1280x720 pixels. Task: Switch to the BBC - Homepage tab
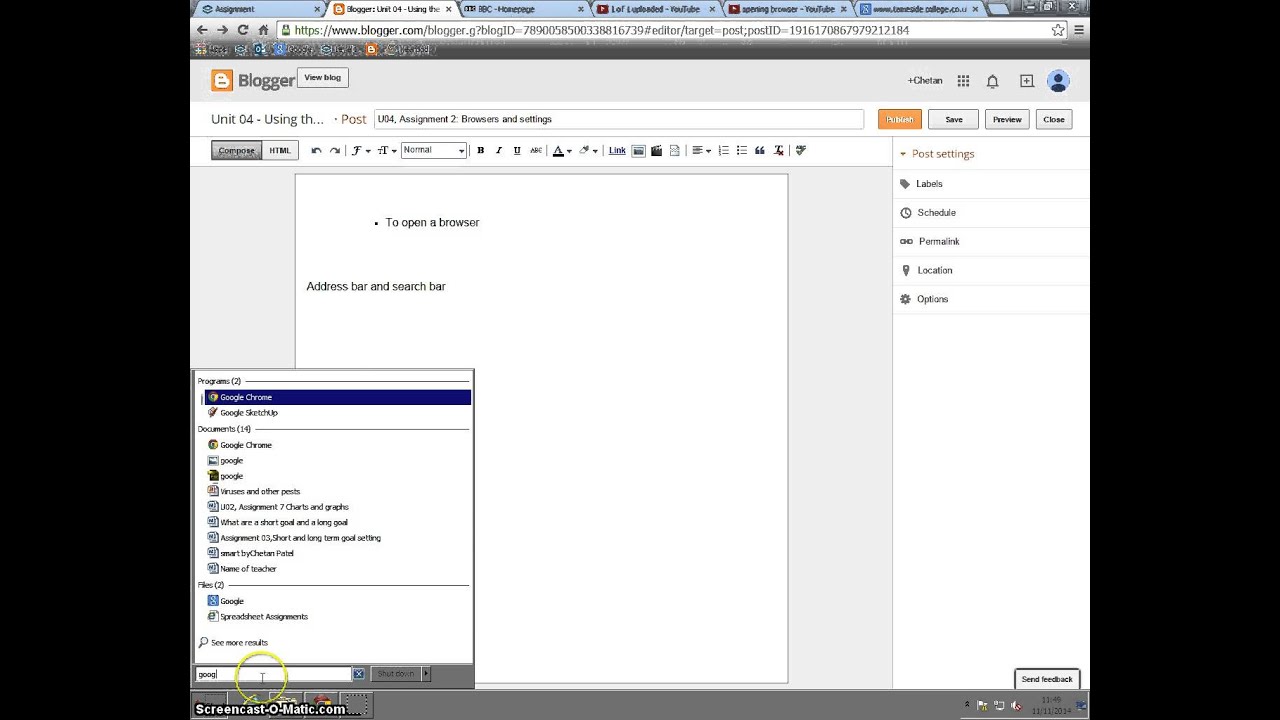coord(524,9)
